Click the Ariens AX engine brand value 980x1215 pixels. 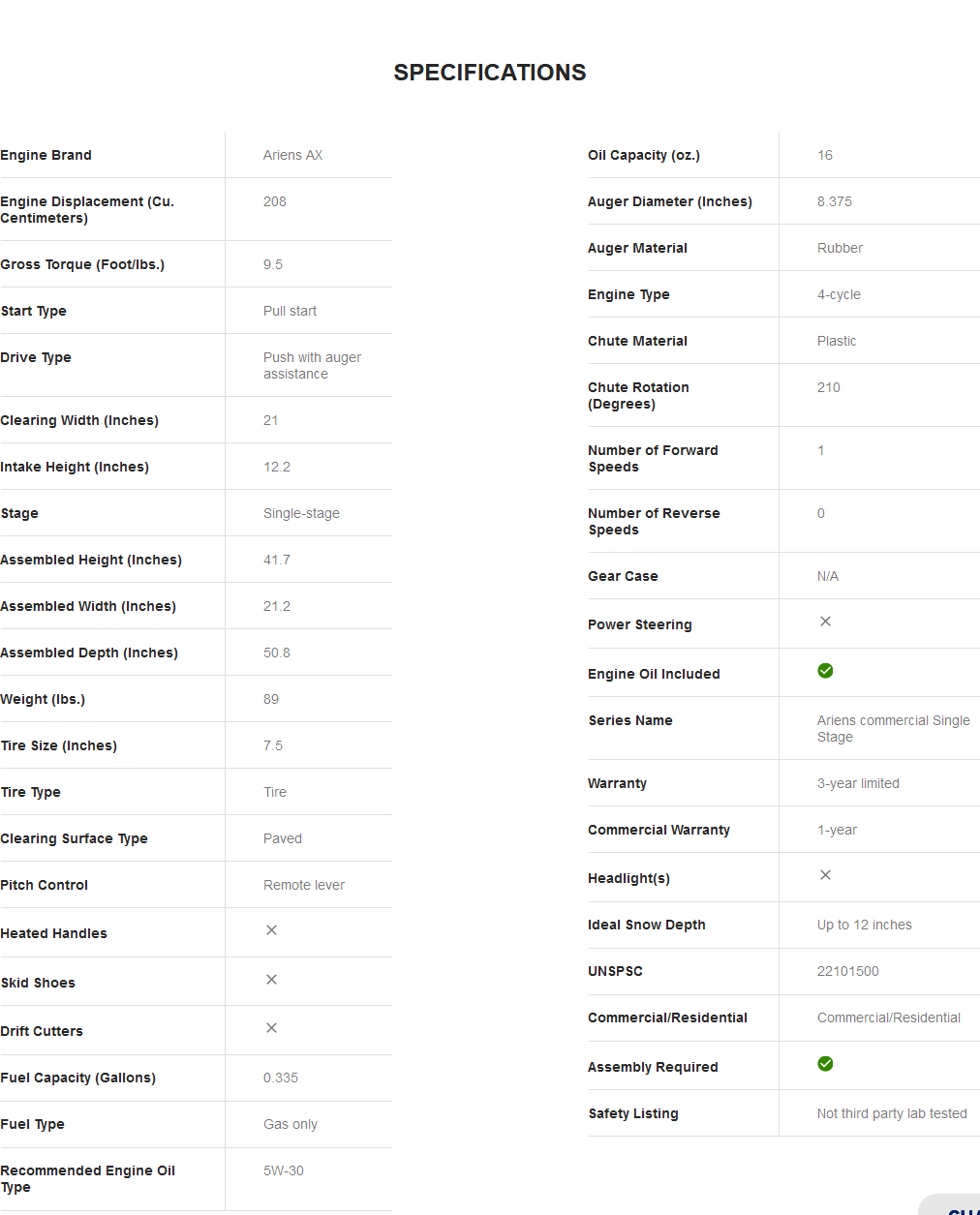pyautogui.click(x=292, y=155)
